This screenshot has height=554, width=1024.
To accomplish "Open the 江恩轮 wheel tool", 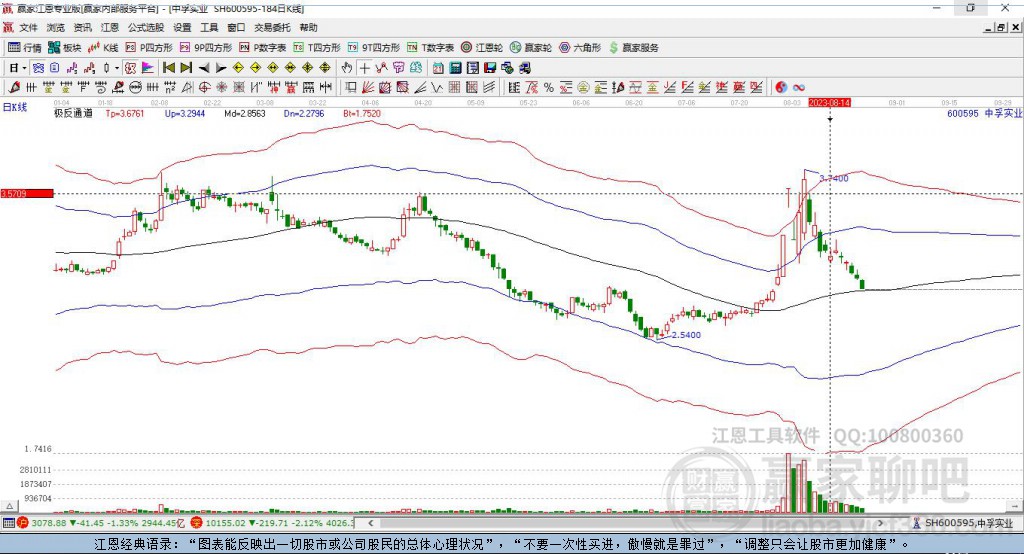I will (482, 48).
